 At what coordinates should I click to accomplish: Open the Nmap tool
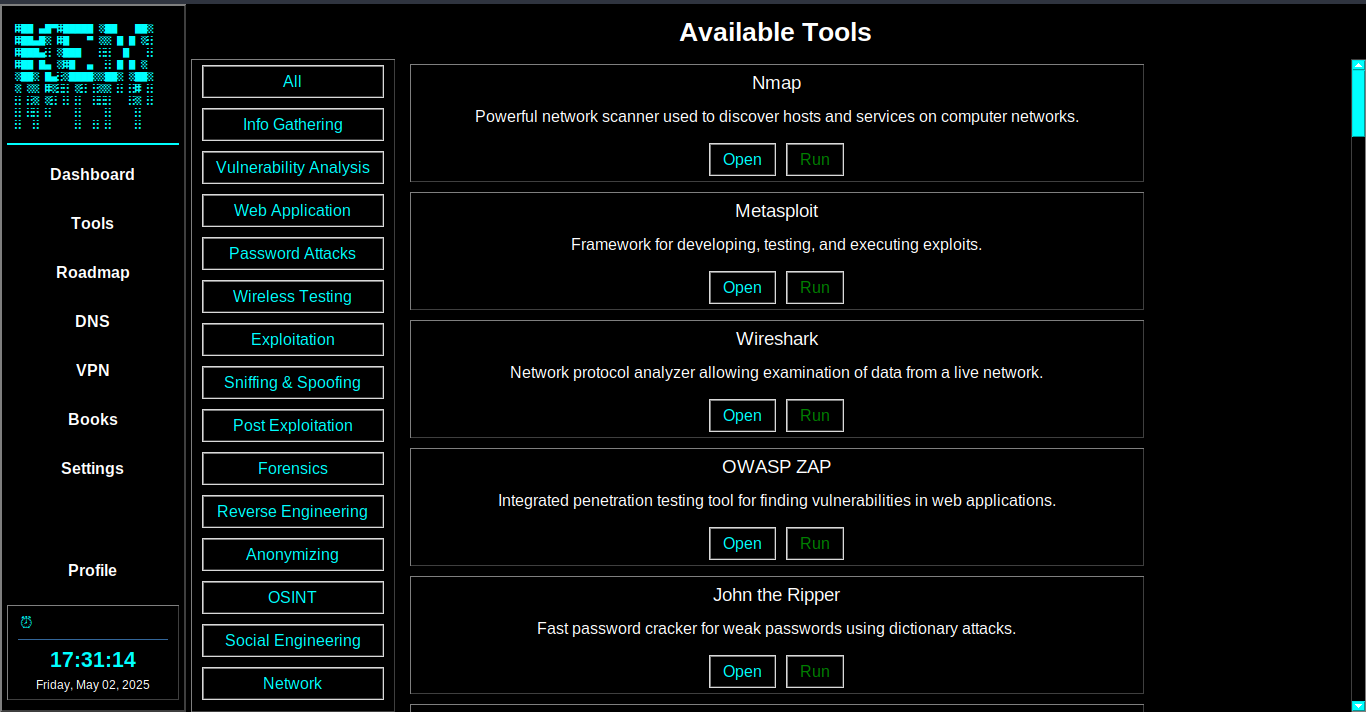(742, 160)
